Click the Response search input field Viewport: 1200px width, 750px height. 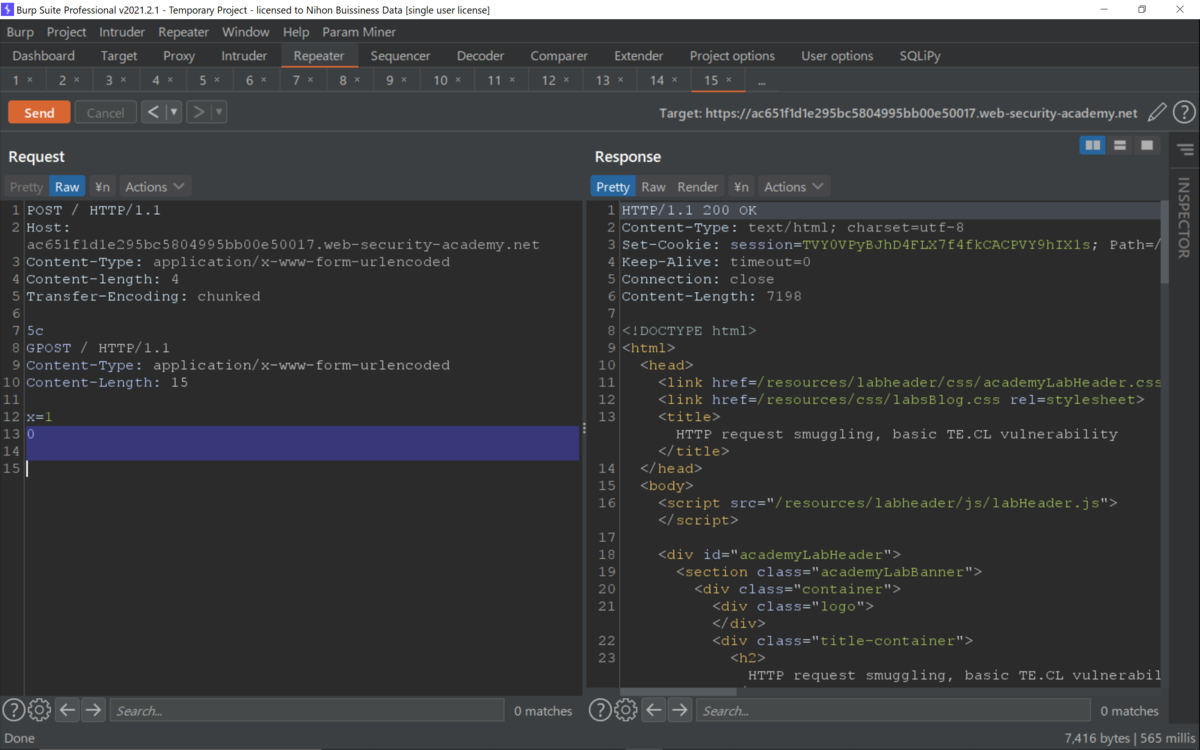(x=894, y=710)
